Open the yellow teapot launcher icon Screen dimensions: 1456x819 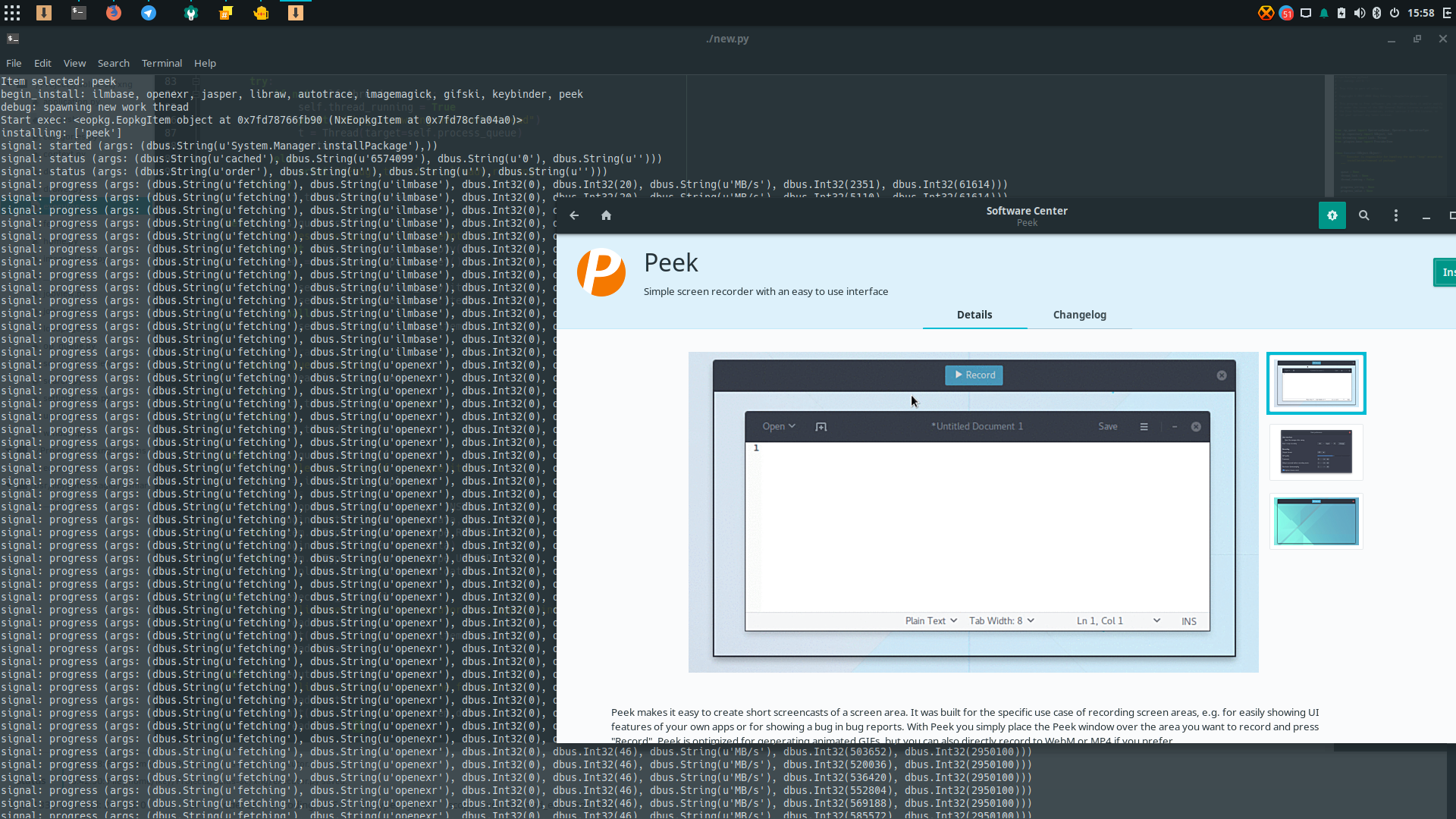coord(261,13)
